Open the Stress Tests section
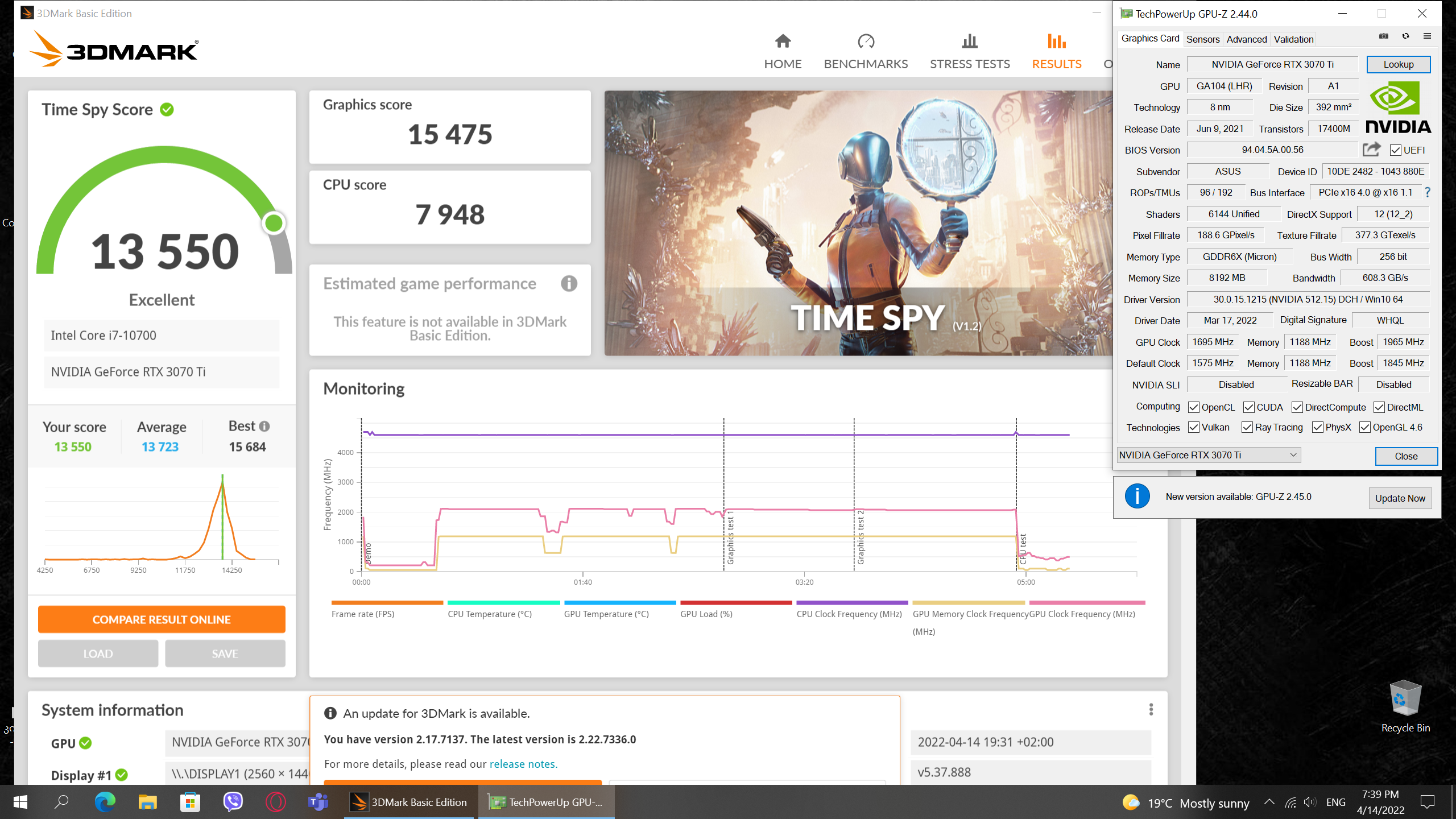 970,51
